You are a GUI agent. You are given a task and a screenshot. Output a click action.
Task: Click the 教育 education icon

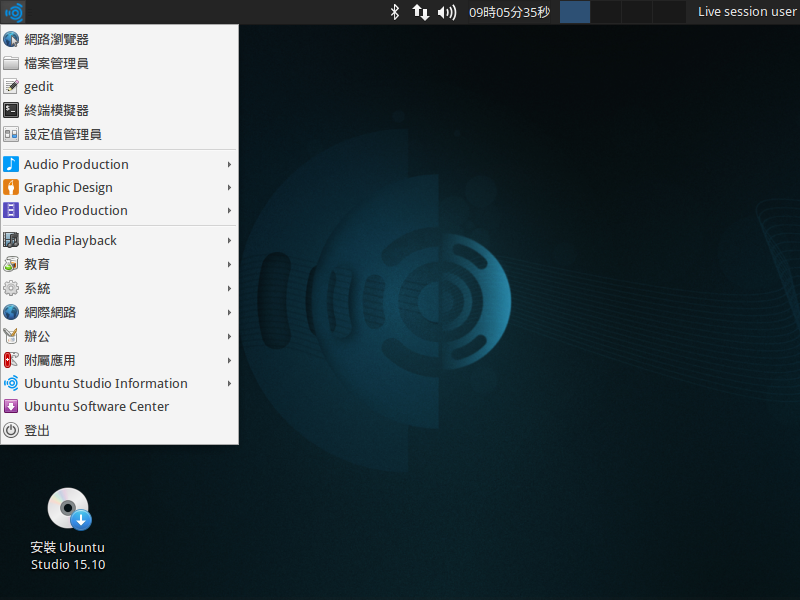[11, 264]
